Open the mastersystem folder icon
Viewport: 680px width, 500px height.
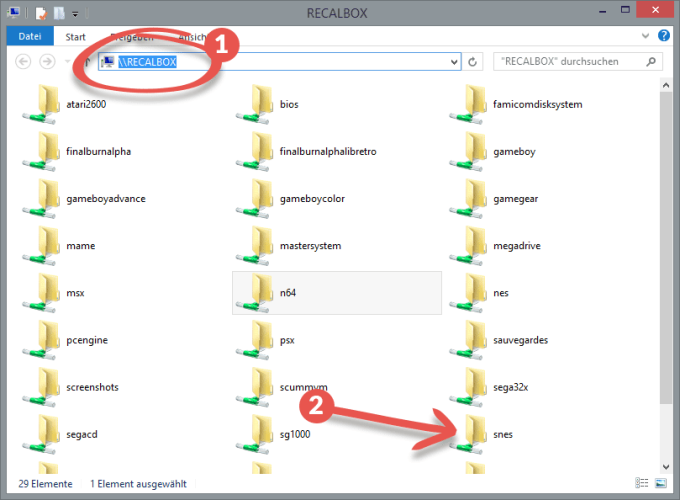255,246
